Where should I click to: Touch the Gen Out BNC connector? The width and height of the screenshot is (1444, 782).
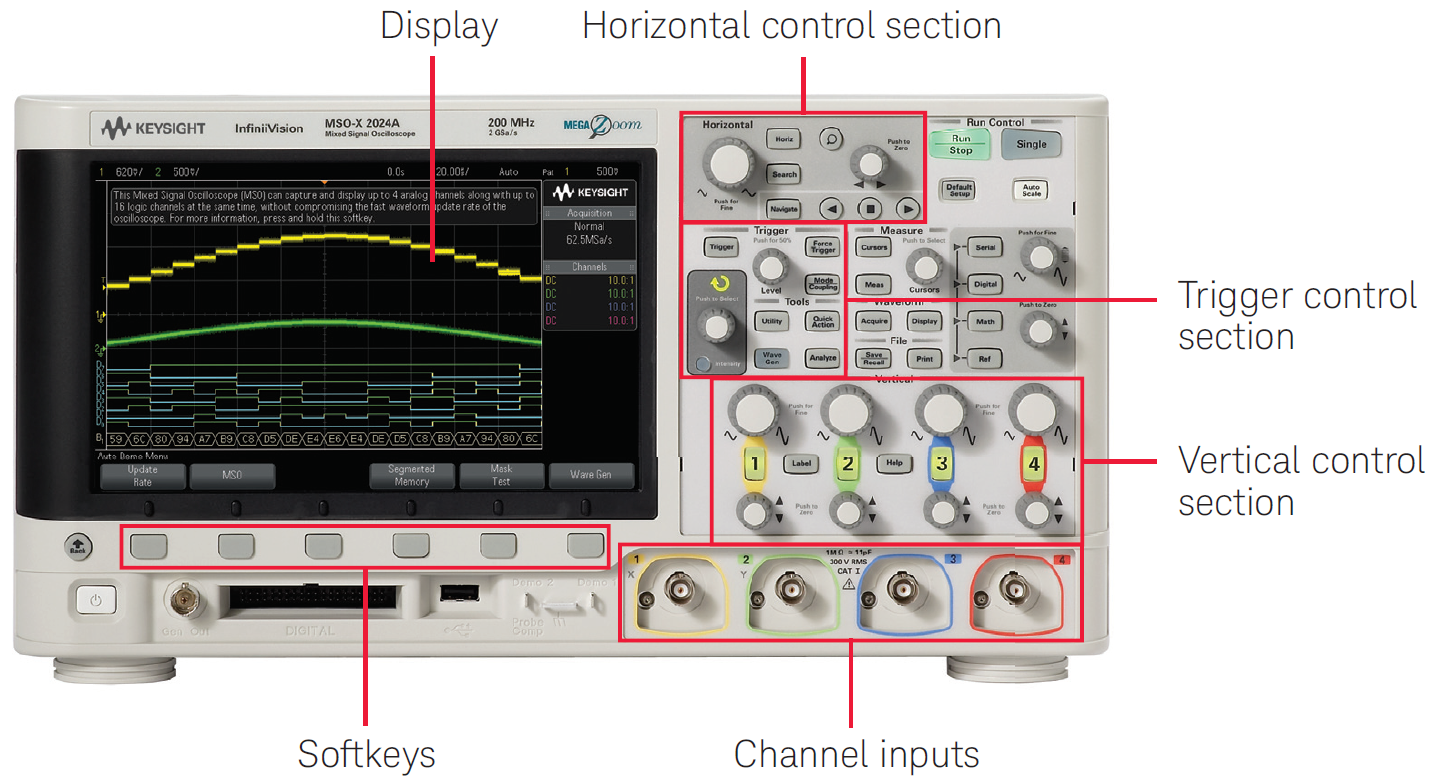[183, 600]
